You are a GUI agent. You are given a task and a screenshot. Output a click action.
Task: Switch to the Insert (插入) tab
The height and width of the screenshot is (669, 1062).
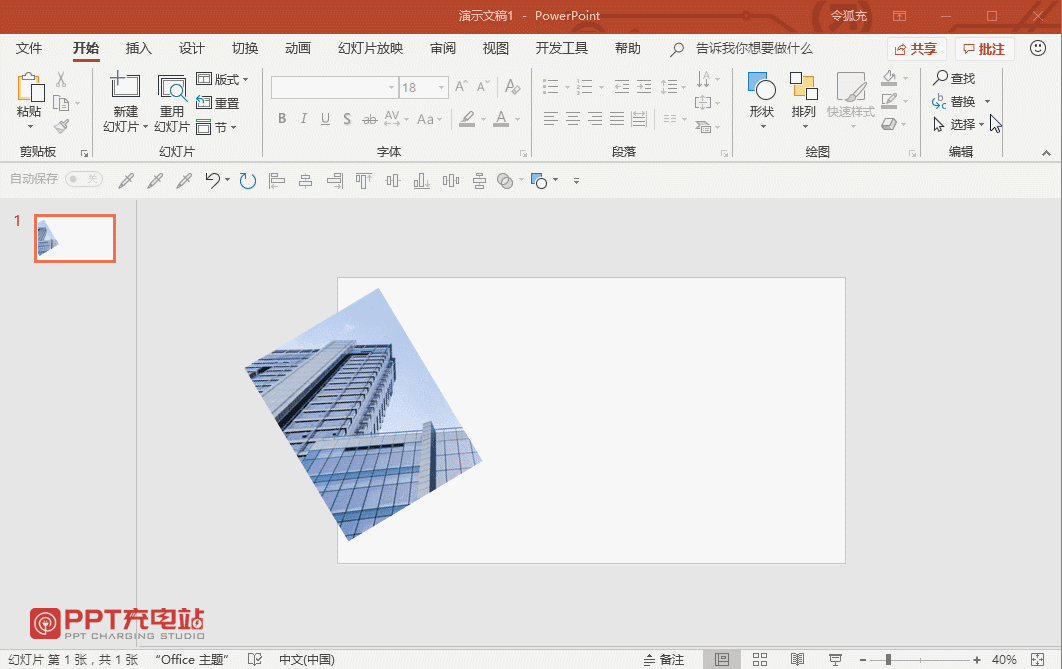click(138, 48)
